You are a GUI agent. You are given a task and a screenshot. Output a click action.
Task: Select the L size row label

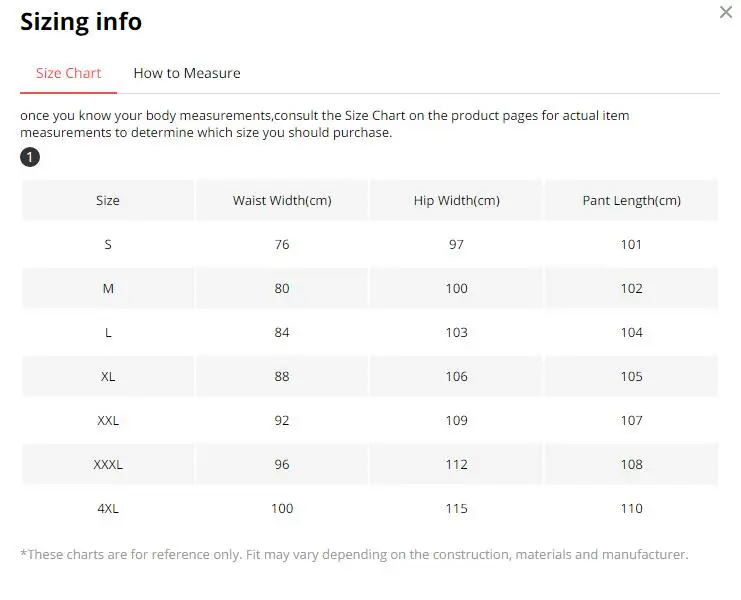click(108, 333)
